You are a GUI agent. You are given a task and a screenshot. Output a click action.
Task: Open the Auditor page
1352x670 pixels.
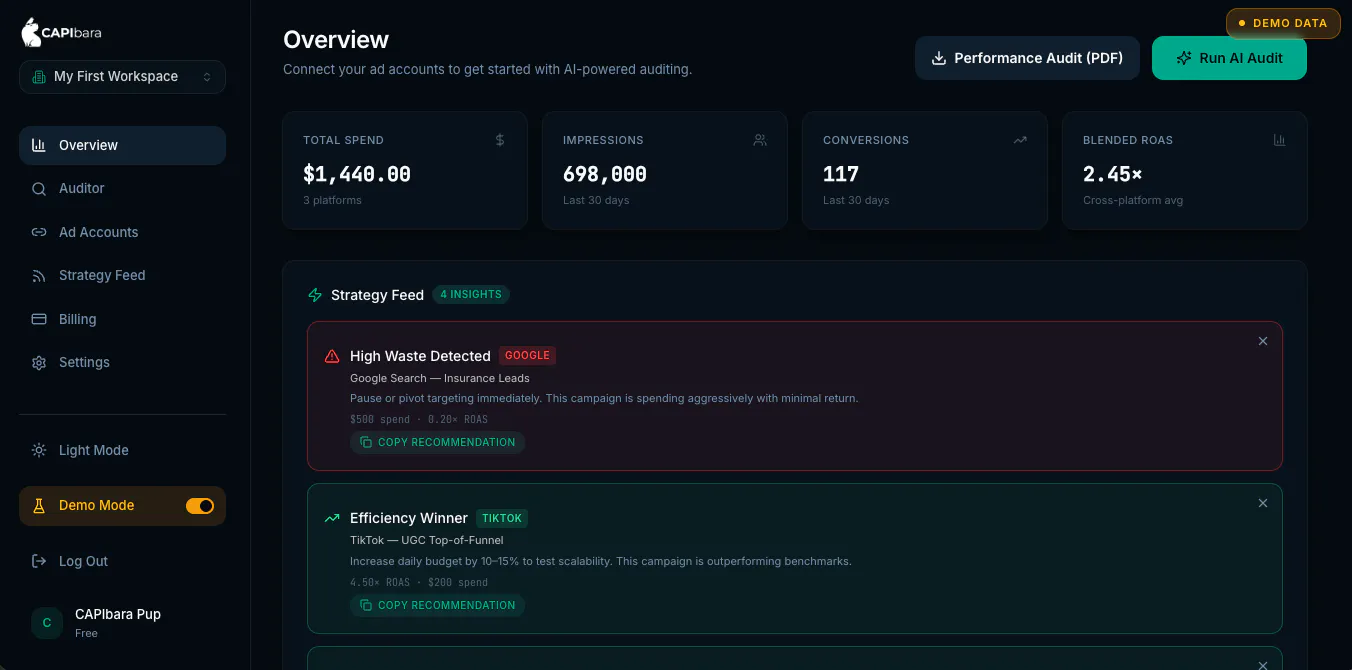pyautogui.click(x=122, y=188)
